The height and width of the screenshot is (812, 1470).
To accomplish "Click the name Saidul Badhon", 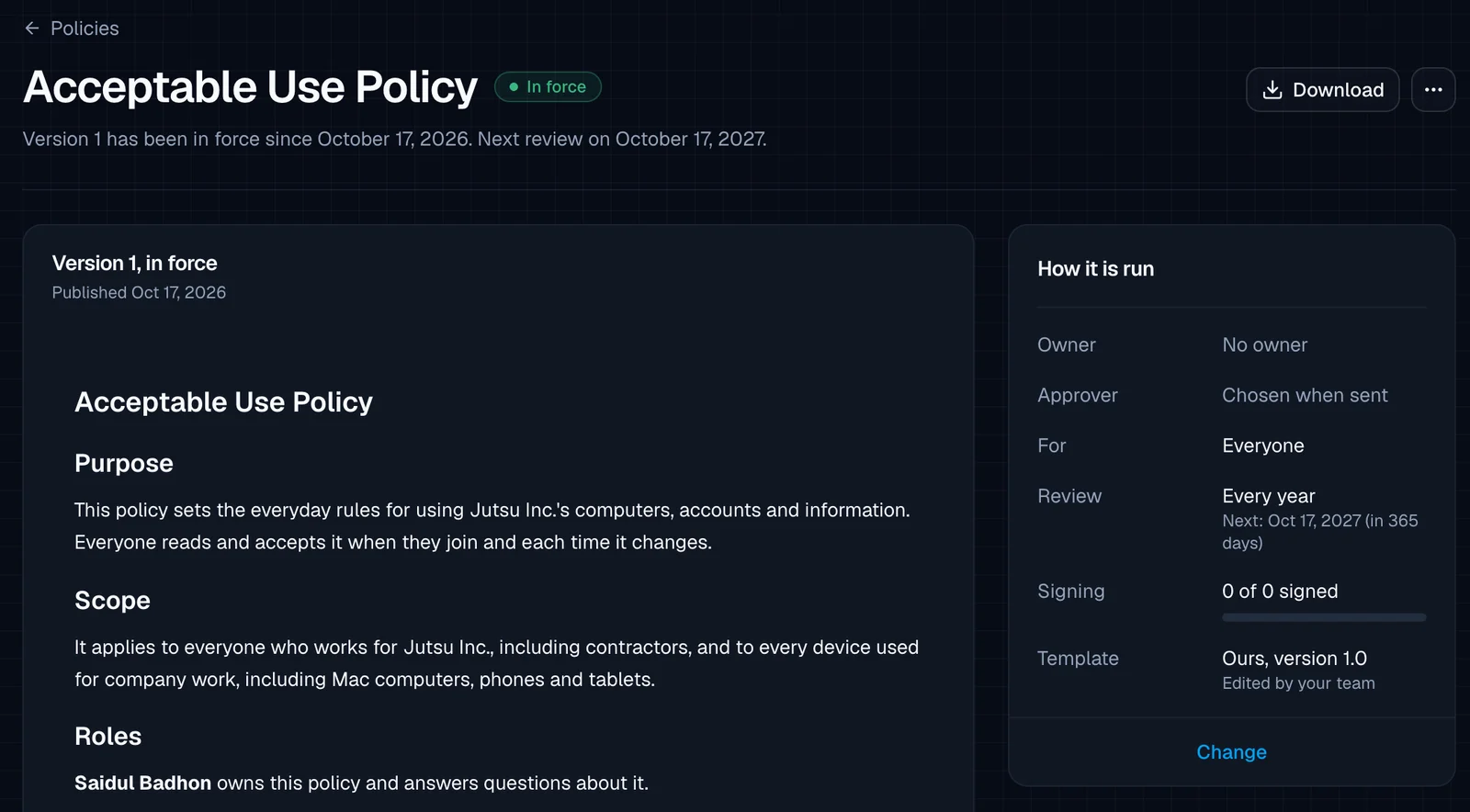I will click(x=142, y=784).
